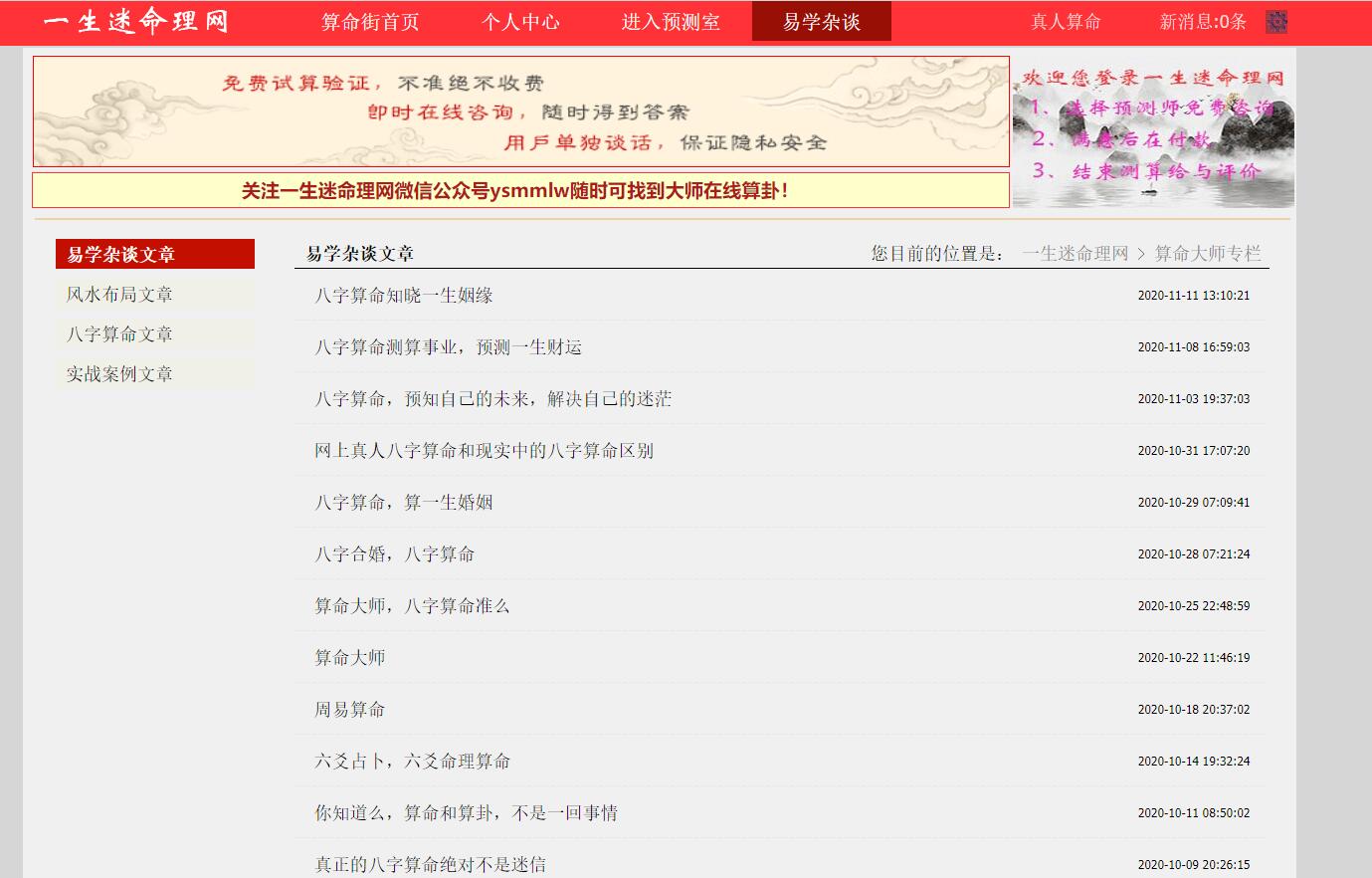
Task: Read article 你知道么，算命和算卦，不是一回事情
Action: (467, 812)
